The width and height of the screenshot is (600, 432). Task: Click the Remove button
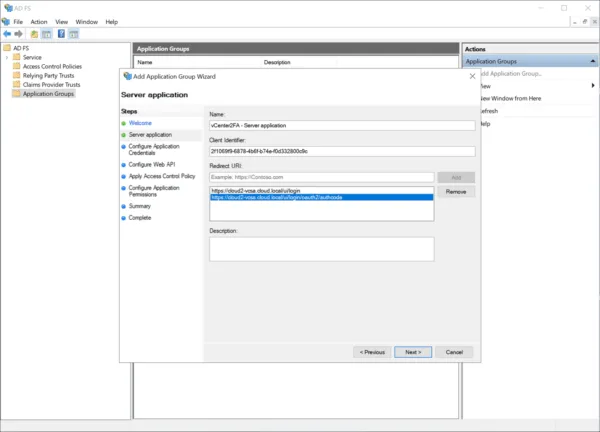456,192
